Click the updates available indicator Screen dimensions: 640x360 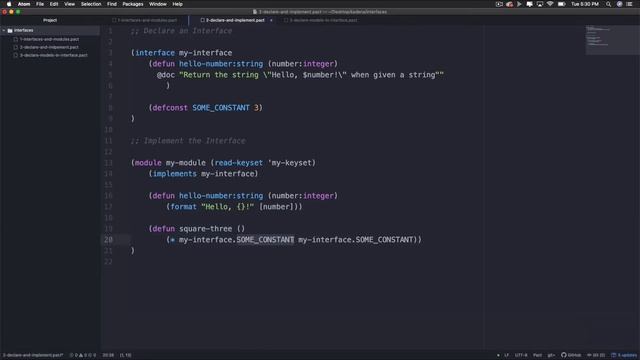(x=624, y=355)
